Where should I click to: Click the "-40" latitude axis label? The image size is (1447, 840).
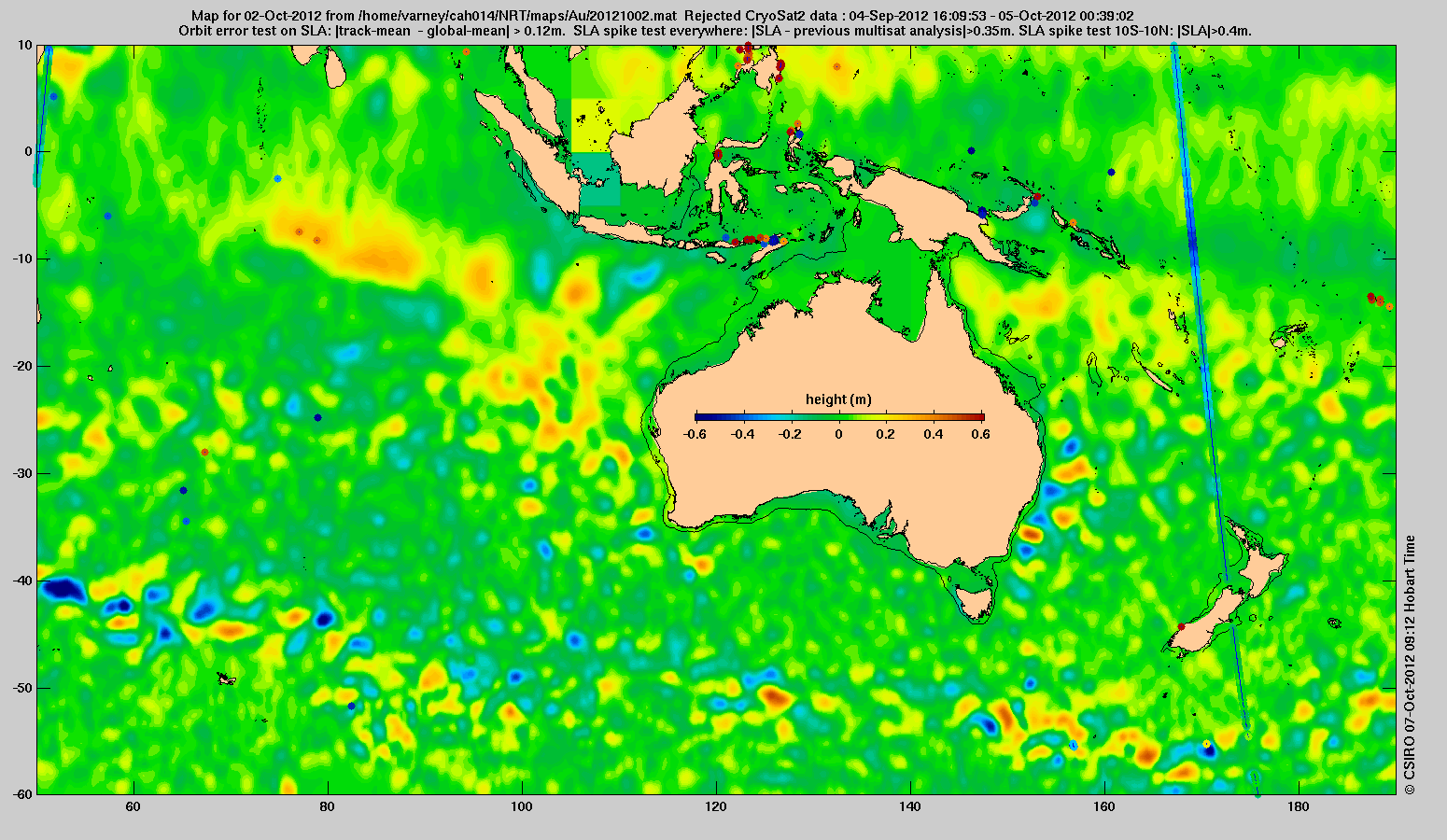pos(22,581)
